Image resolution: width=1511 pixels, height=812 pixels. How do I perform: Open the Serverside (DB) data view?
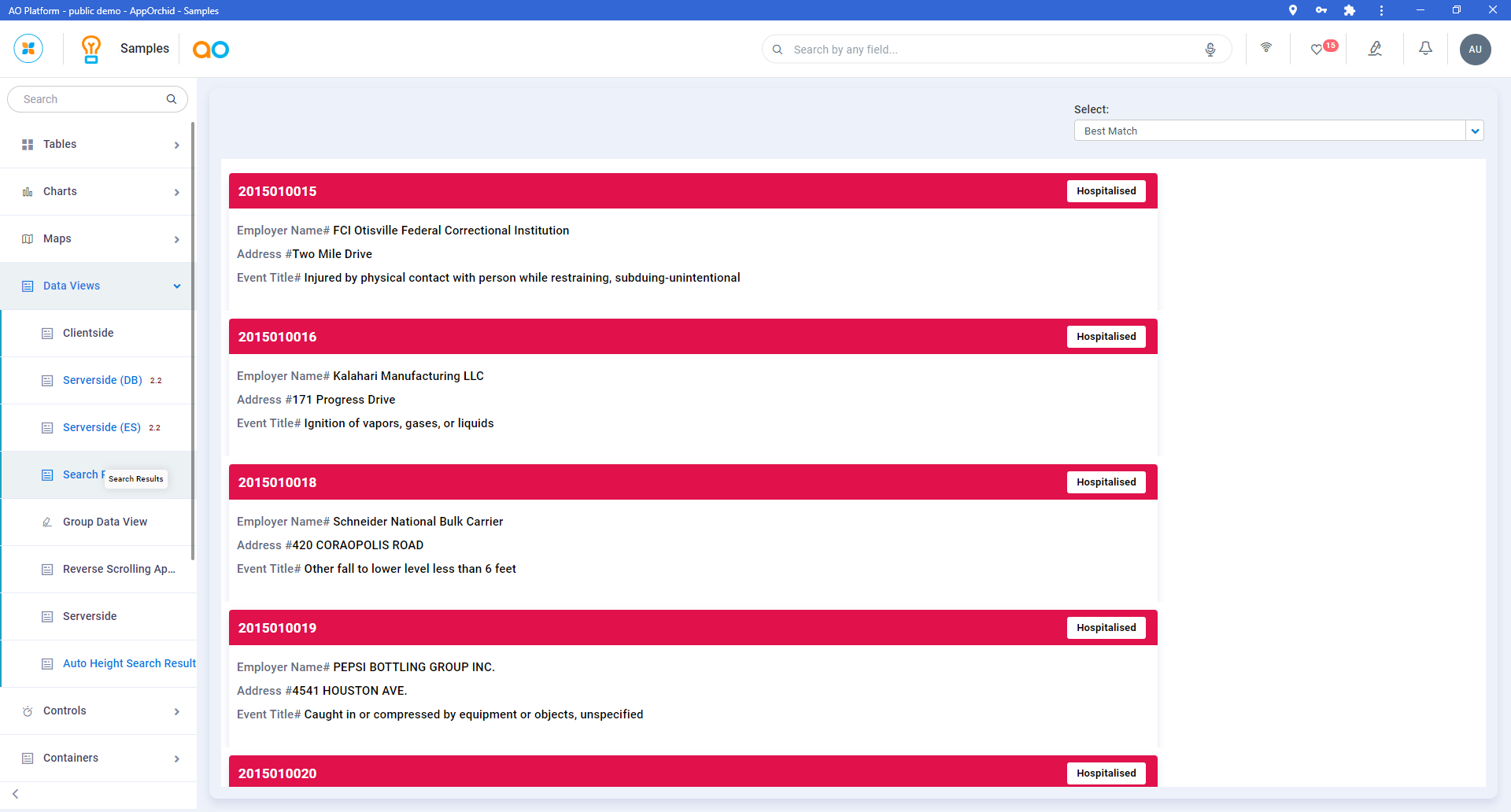tap(102, 381)
